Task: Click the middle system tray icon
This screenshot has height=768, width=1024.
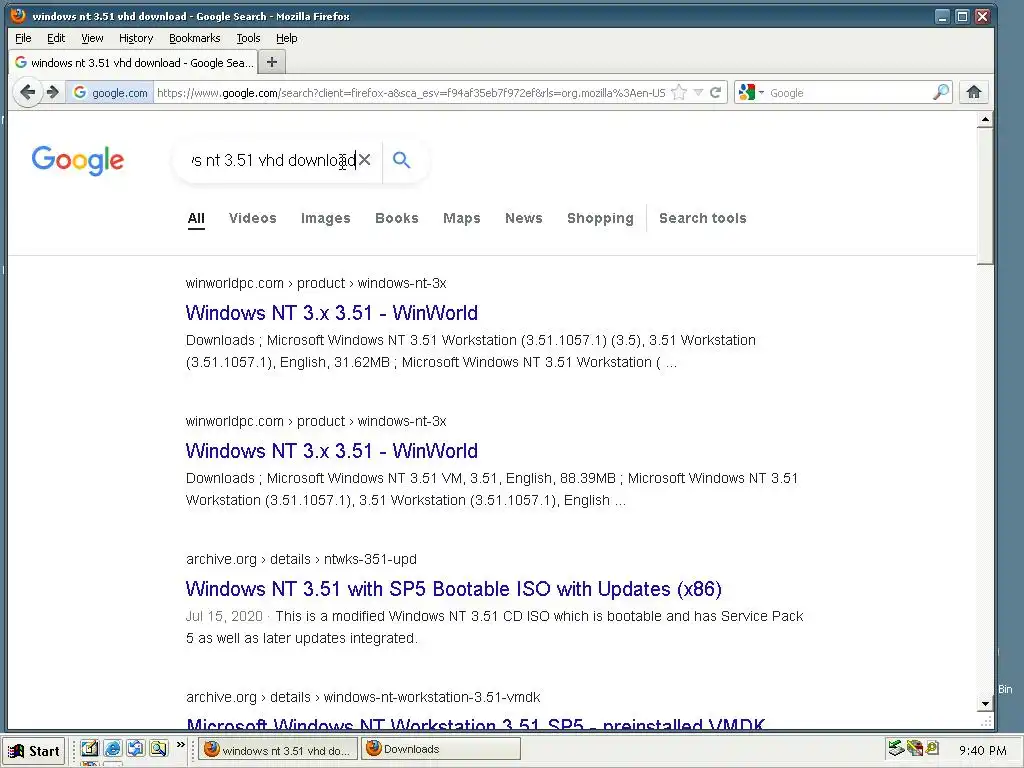Action: click(x=916, y=748)
